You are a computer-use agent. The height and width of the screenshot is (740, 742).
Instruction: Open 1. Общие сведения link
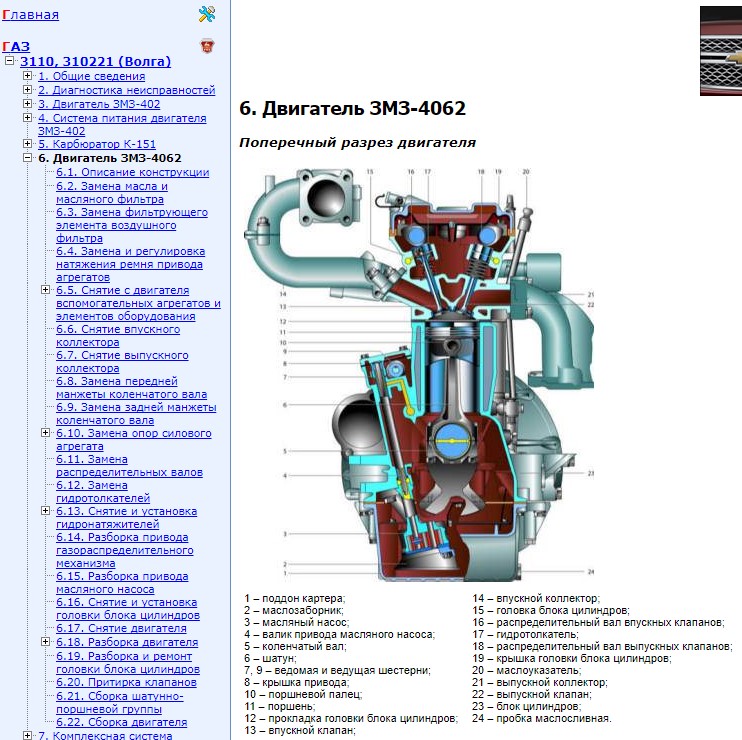pyautogui.click(x=91, y=76)
